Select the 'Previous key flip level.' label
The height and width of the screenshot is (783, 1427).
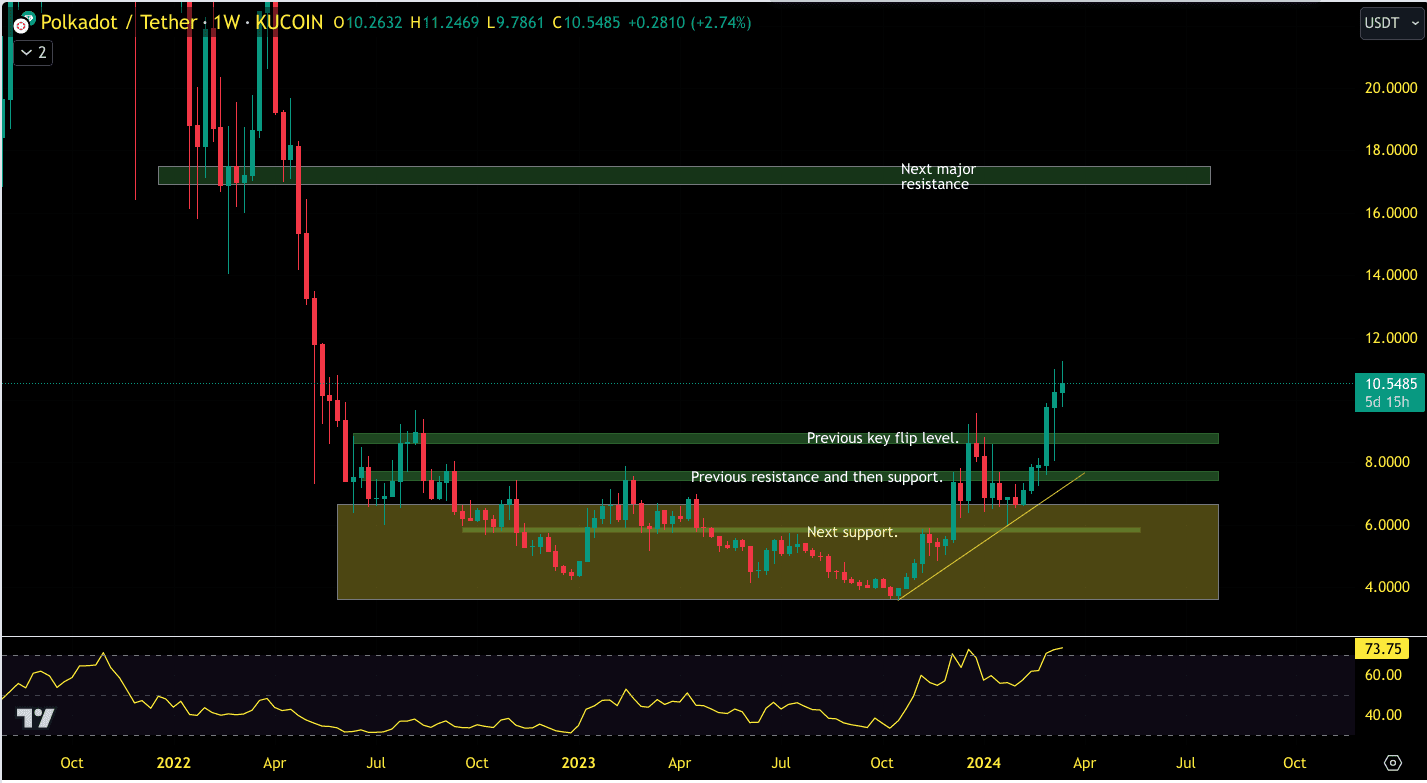pyautogui.click(x=883, y=438)
